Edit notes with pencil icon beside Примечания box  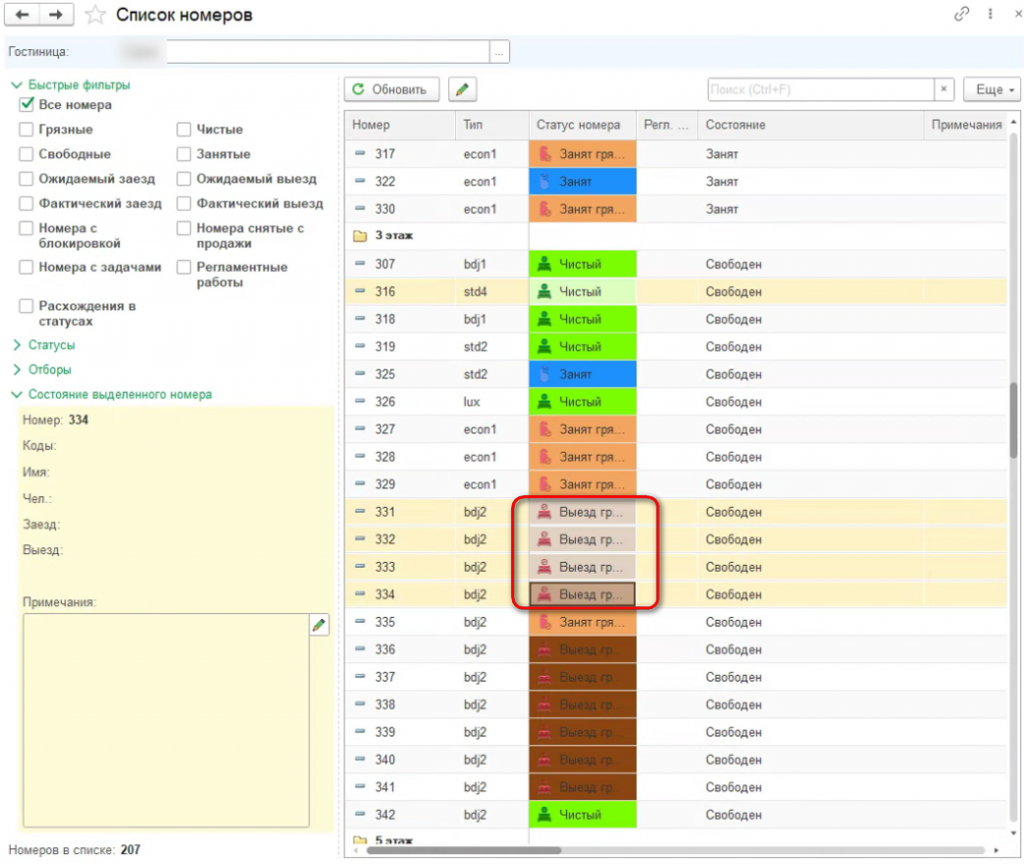pyautogui.click(x=319, y=625)
